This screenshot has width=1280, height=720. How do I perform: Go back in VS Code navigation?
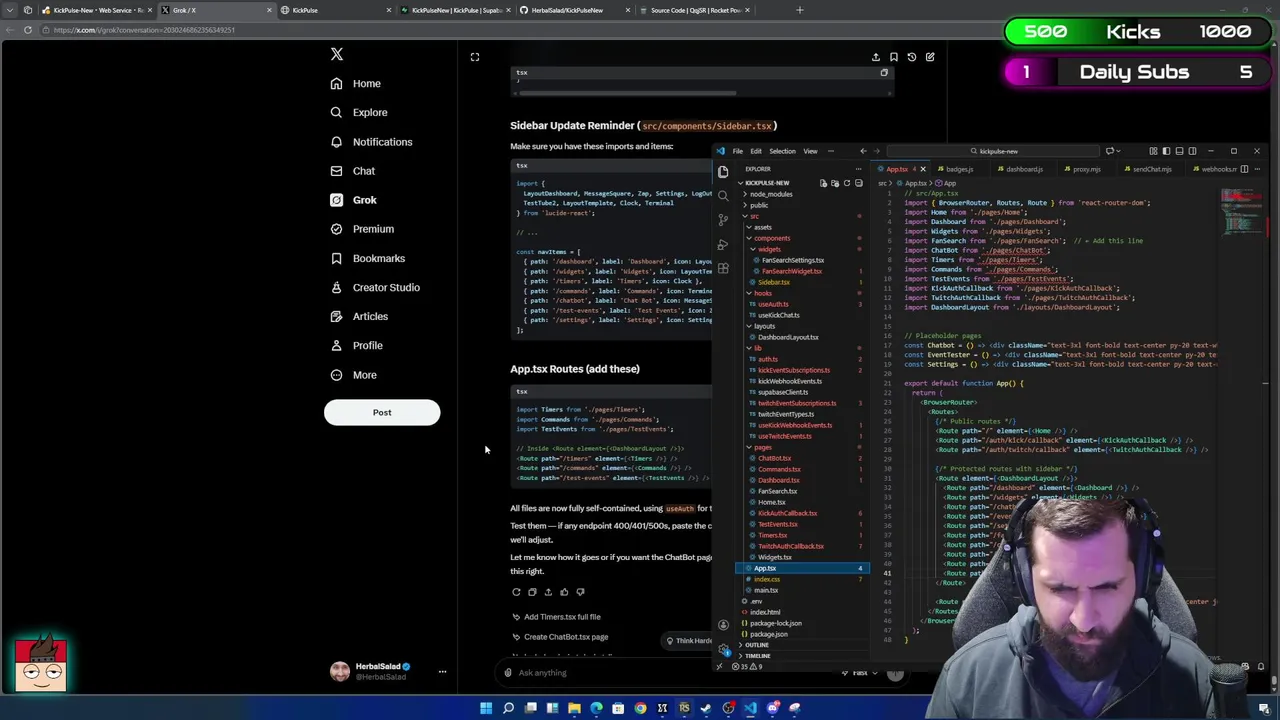pos(863,151)
